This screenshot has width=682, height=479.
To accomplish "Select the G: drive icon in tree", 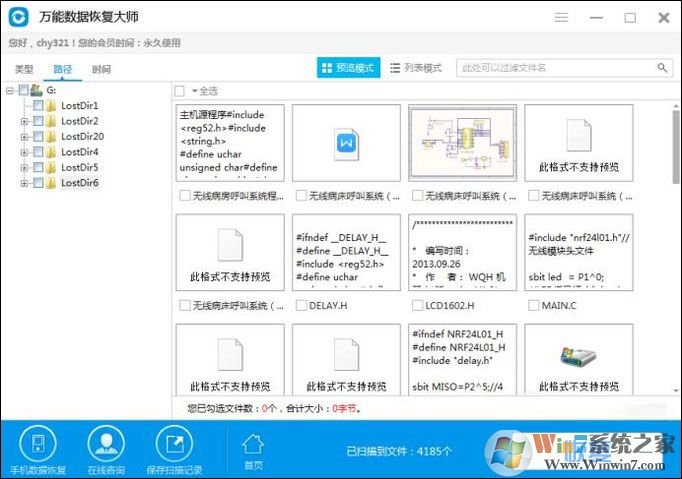I will click(x=37, y=90).
